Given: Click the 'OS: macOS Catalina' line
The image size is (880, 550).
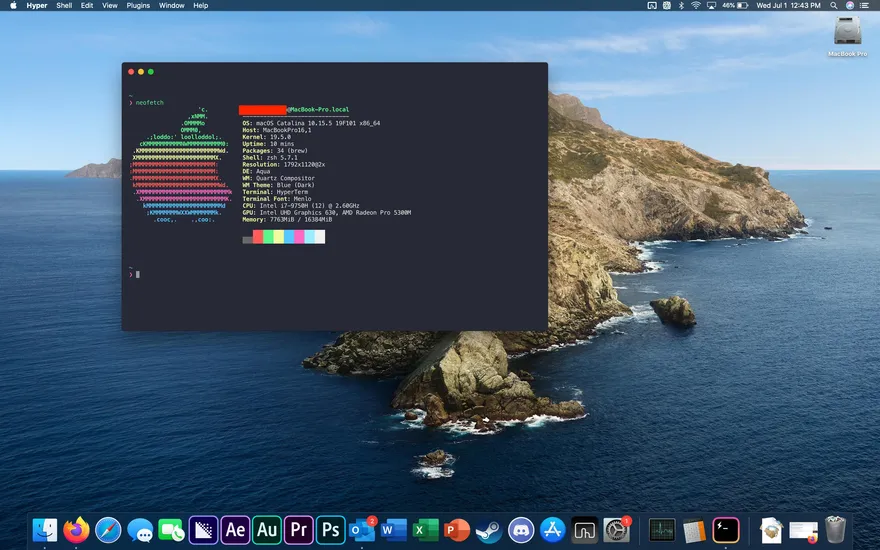Looking at the screenshot, I should (x=311, y=123).
